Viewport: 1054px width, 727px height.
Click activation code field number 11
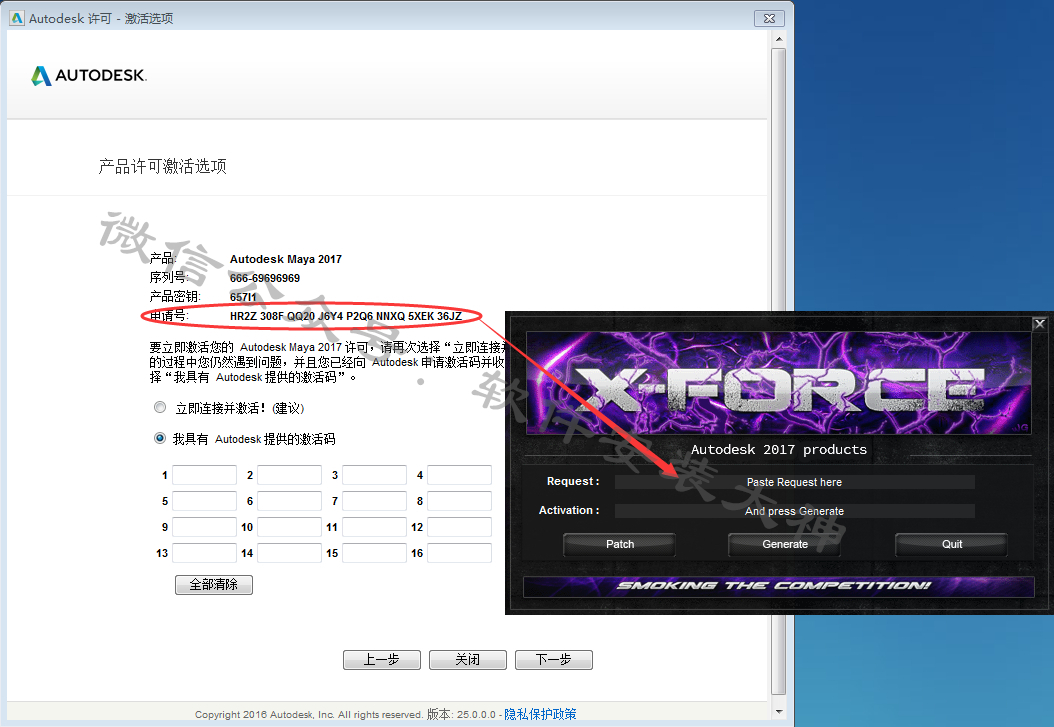coord(374,527)
